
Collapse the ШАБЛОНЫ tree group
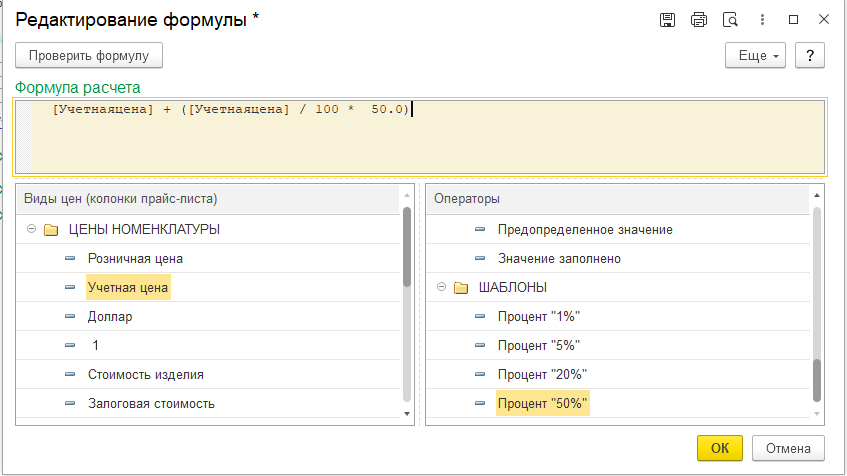441,288
